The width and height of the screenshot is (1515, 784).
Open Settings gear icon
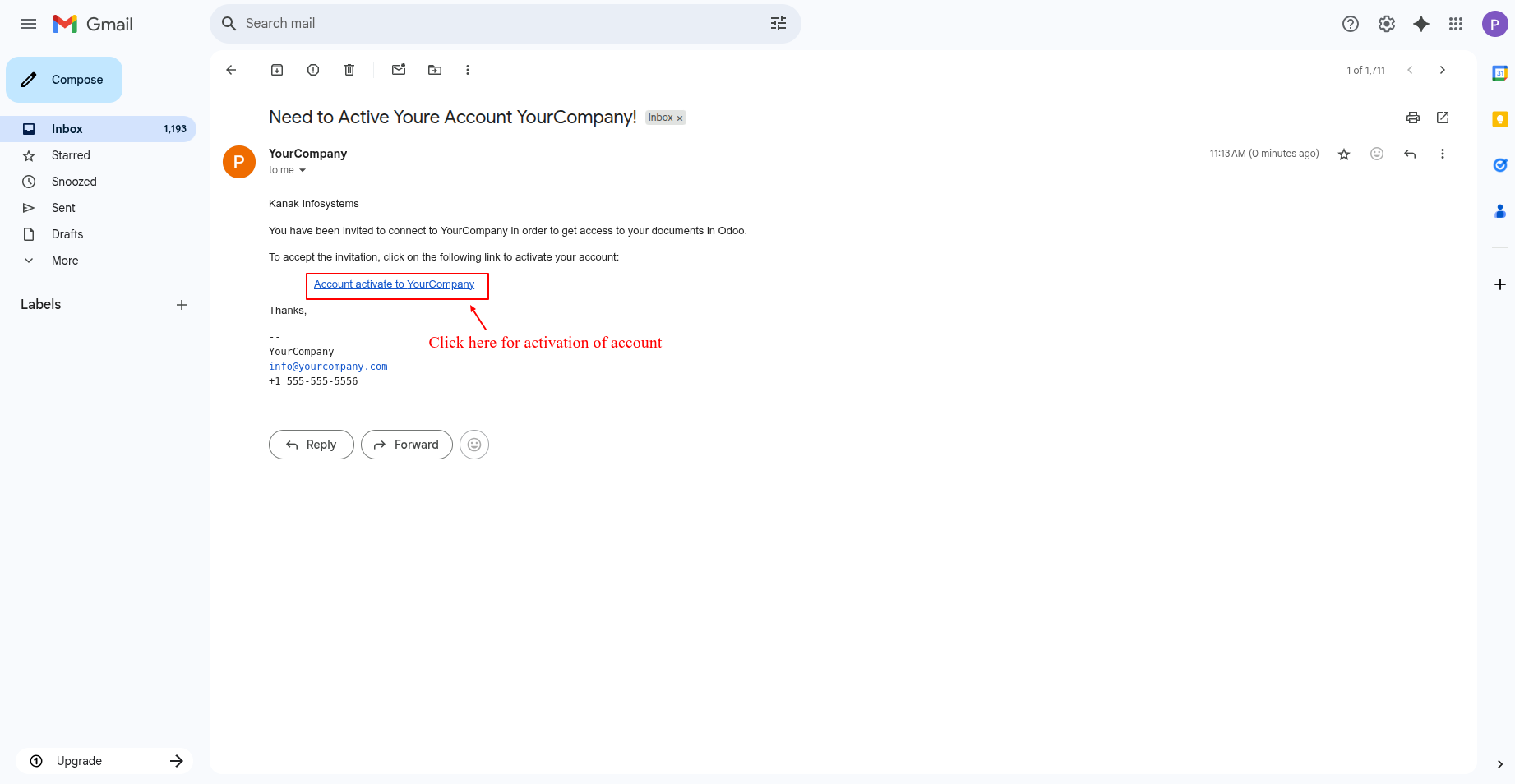1387,24
